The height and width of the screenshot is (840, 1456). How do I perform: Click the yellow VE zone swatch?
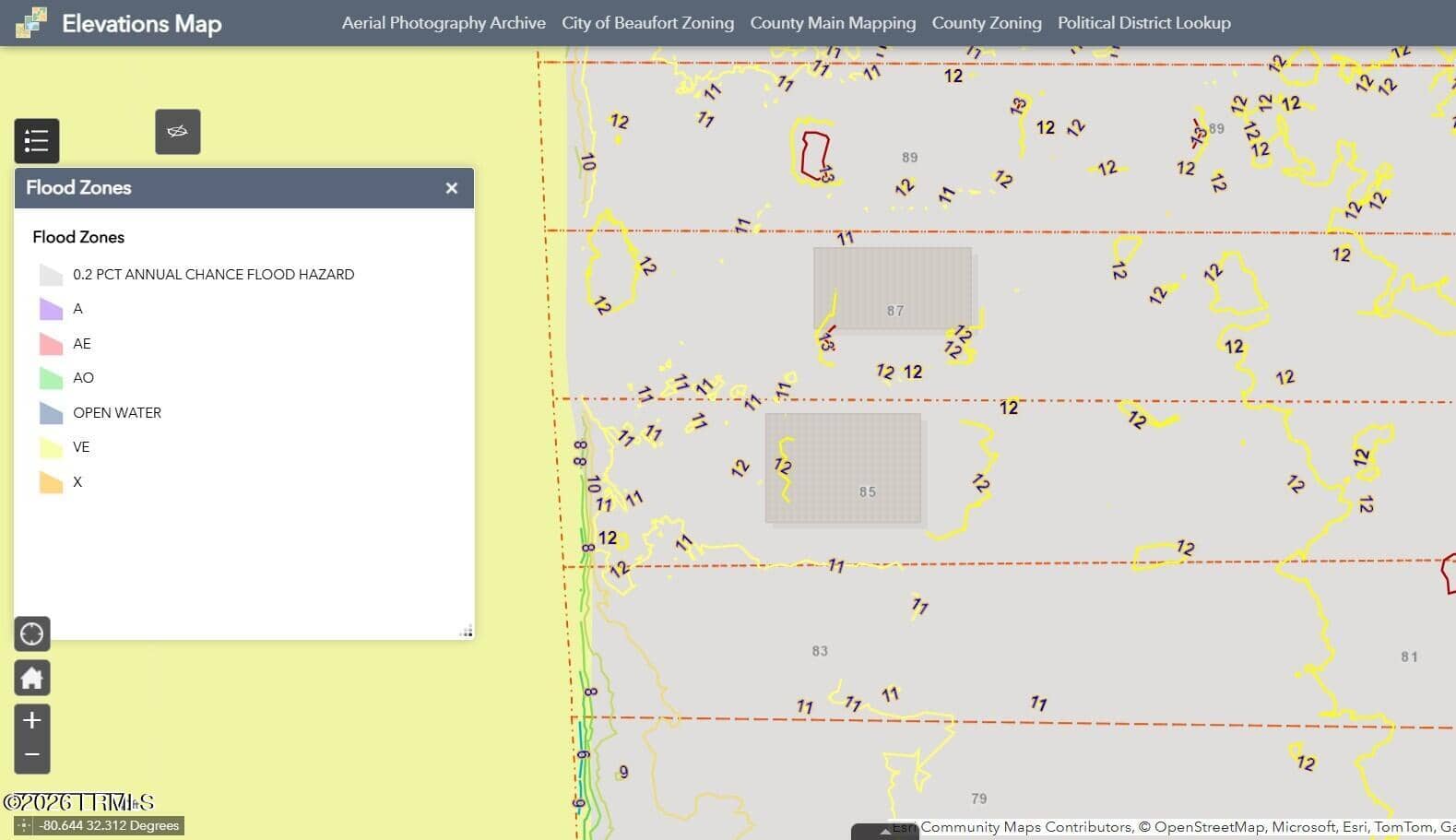point(51,447)
